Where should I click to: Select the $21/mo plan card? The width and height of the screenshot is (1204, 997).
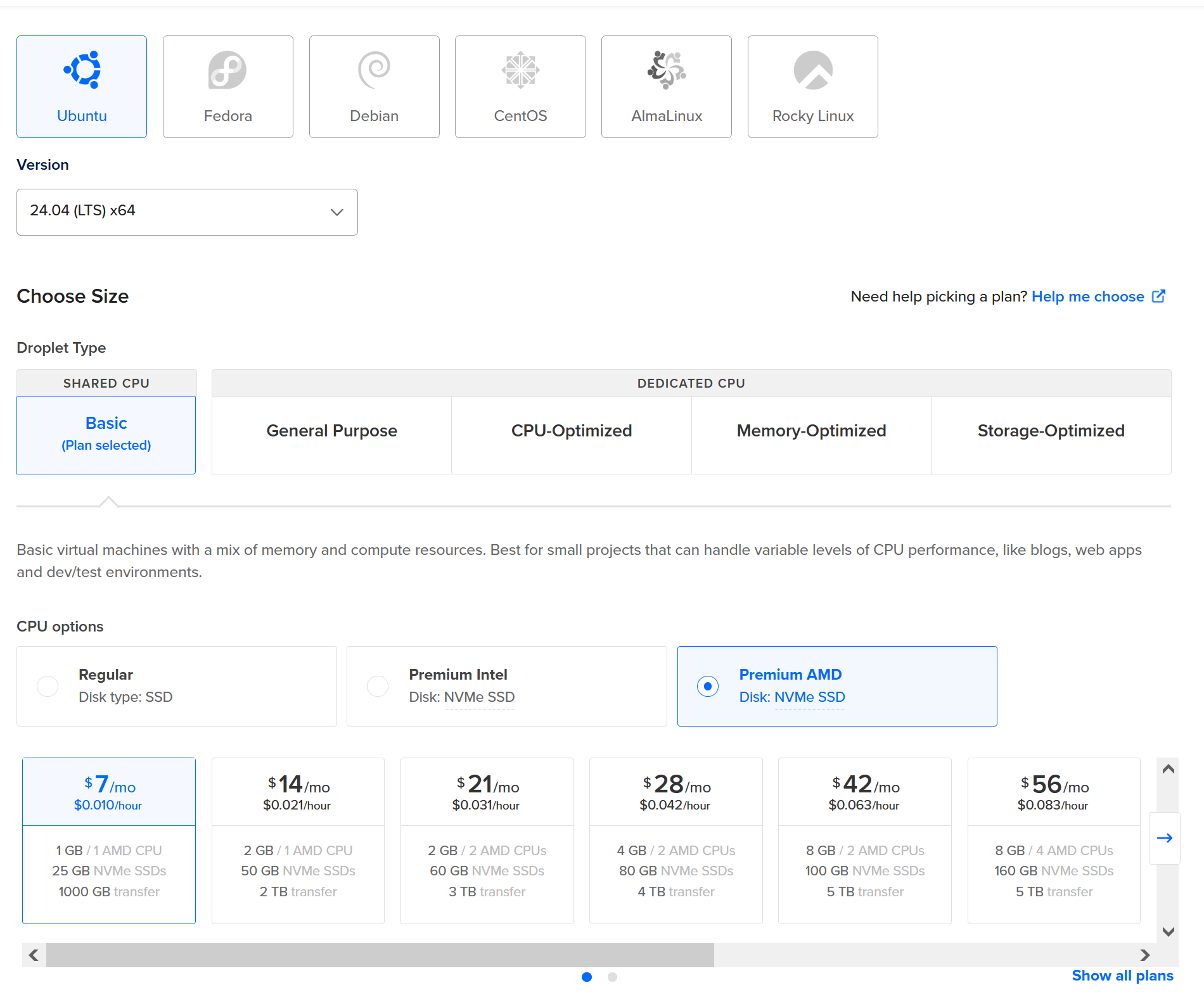click(487, 841)
